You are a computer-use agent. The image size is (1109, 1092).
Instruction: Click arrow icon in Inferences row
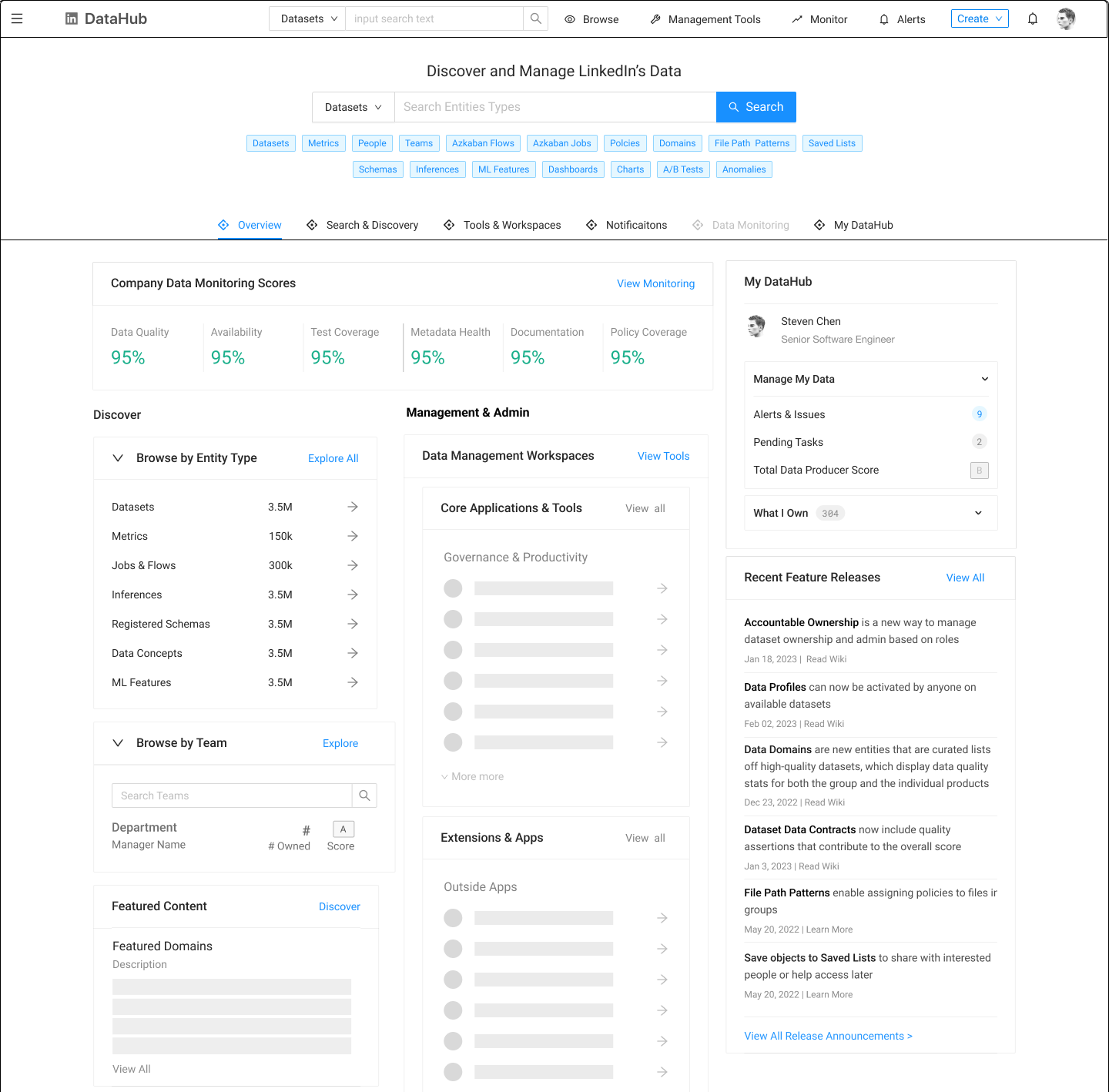coord(353,595)
